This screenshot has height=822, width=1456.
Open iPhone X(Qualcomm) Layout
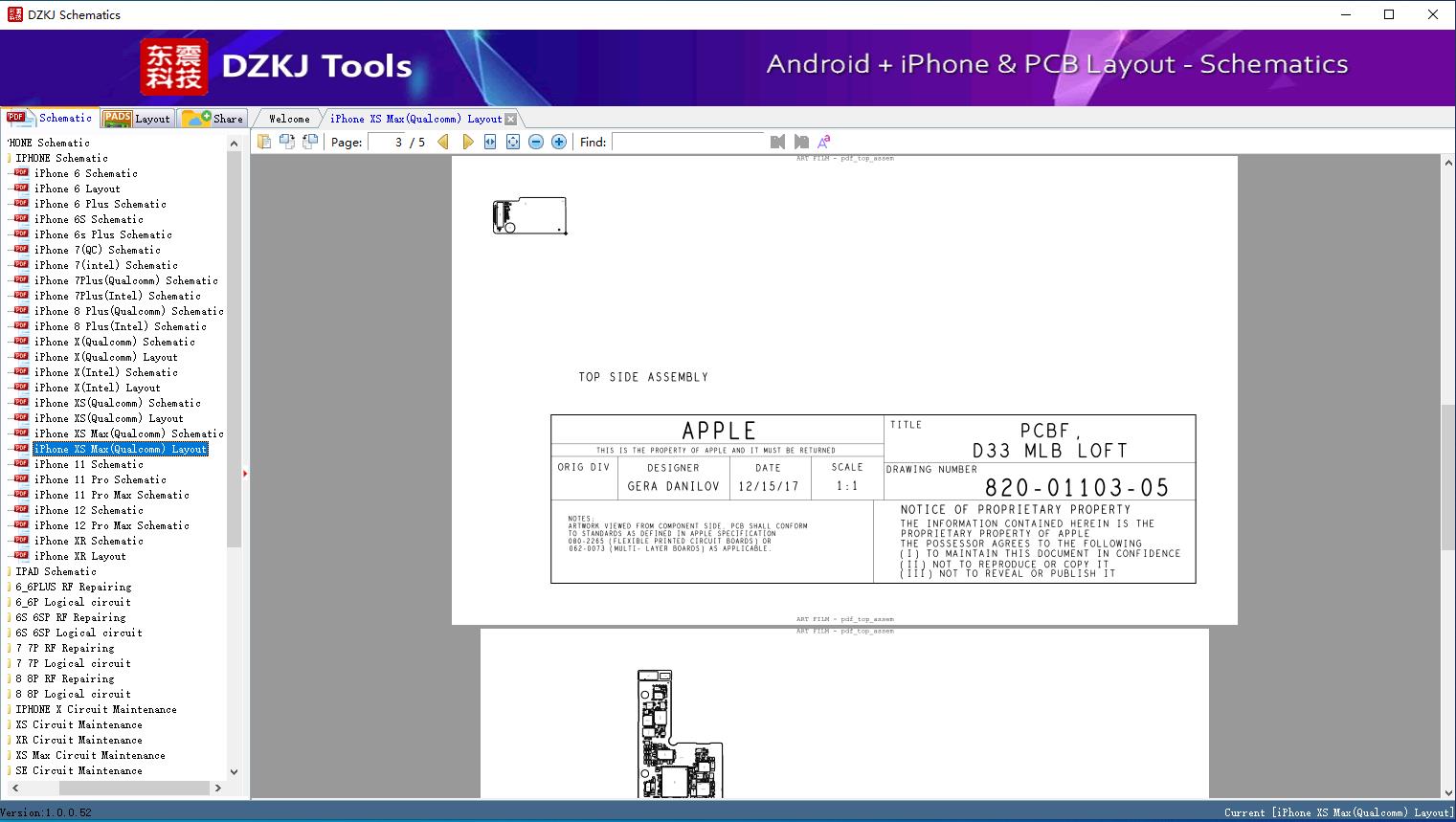[106, 357]
